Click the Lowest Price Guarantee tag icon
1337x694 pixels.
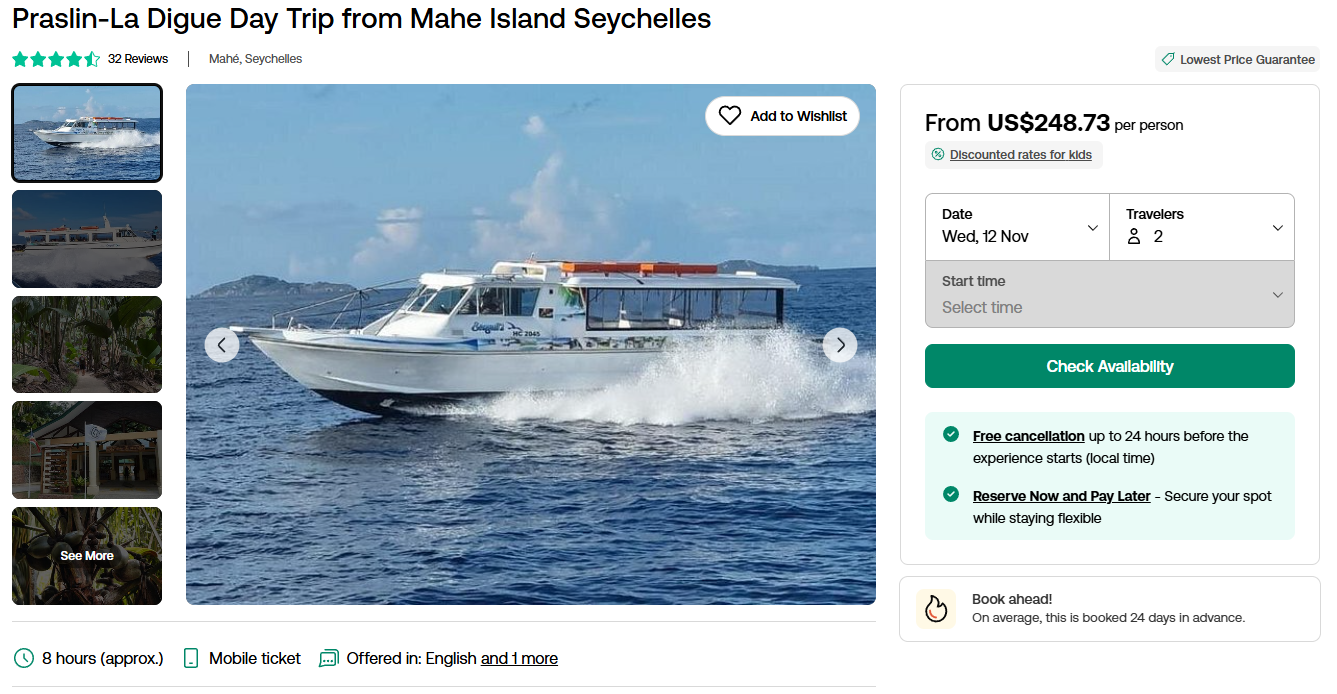click(x=1167, y=59)
